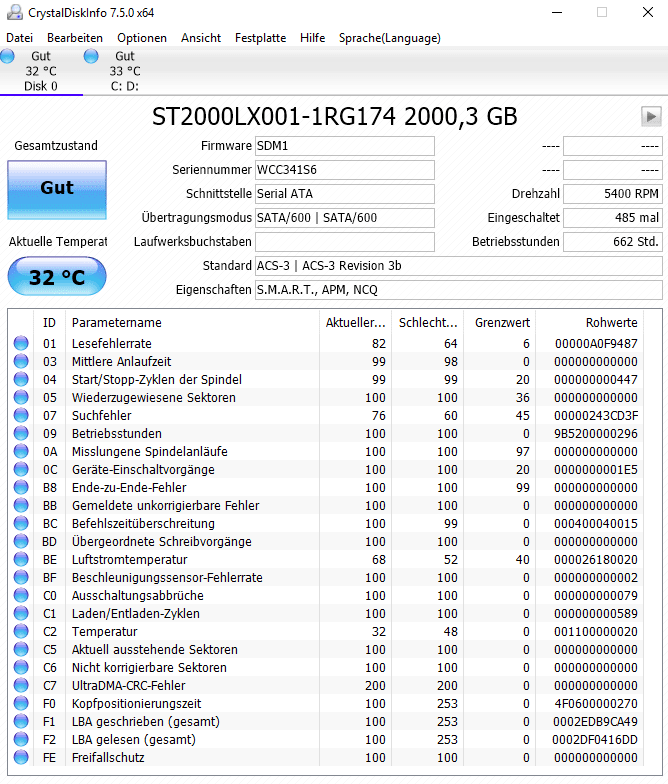The height and width of the screenshot is (784, 668).
Task: Click status icon for Übergeordnete Schreibvorgänge row
Action: pyautogui.click(x=21, y=542)
